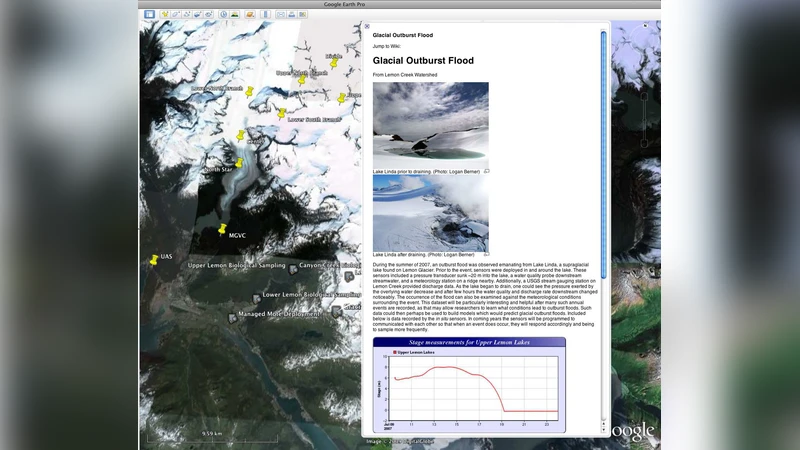Click the Add Image Overlay icon

tap(198, 14)
